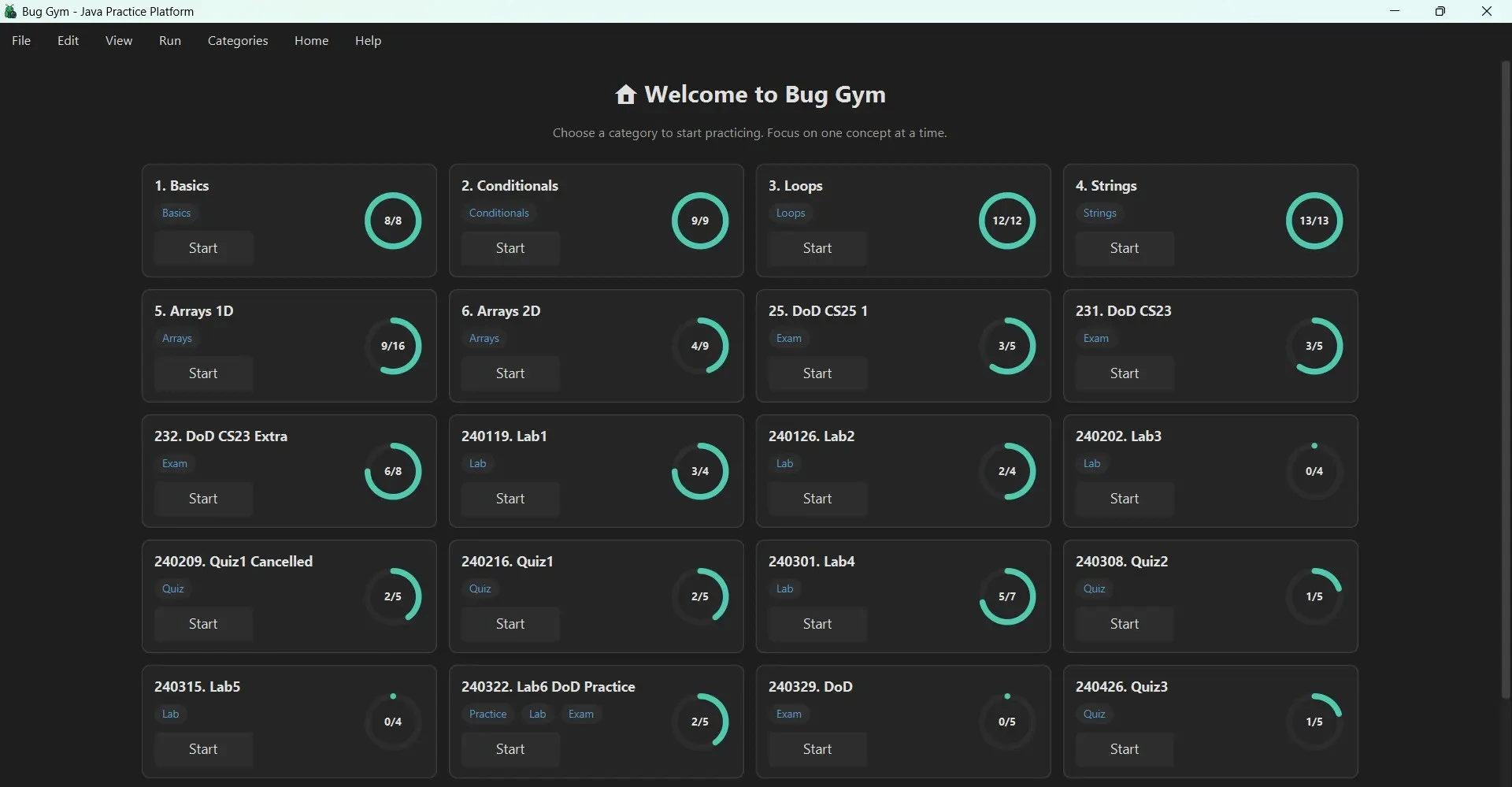Start the Basics practice

[204, 247]
